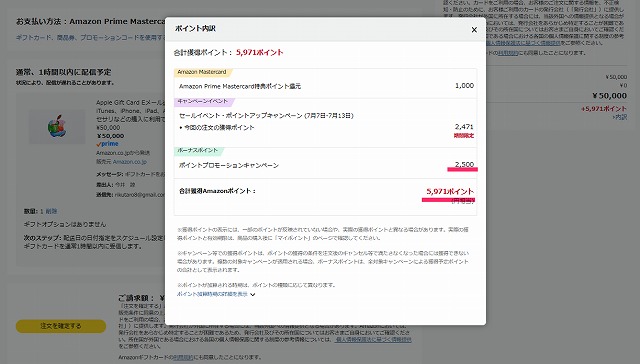The image size is (640, 364).
Task: Click Amazon Prime Mastercard特典ポイント還元 row text
Action: point(240,86)
